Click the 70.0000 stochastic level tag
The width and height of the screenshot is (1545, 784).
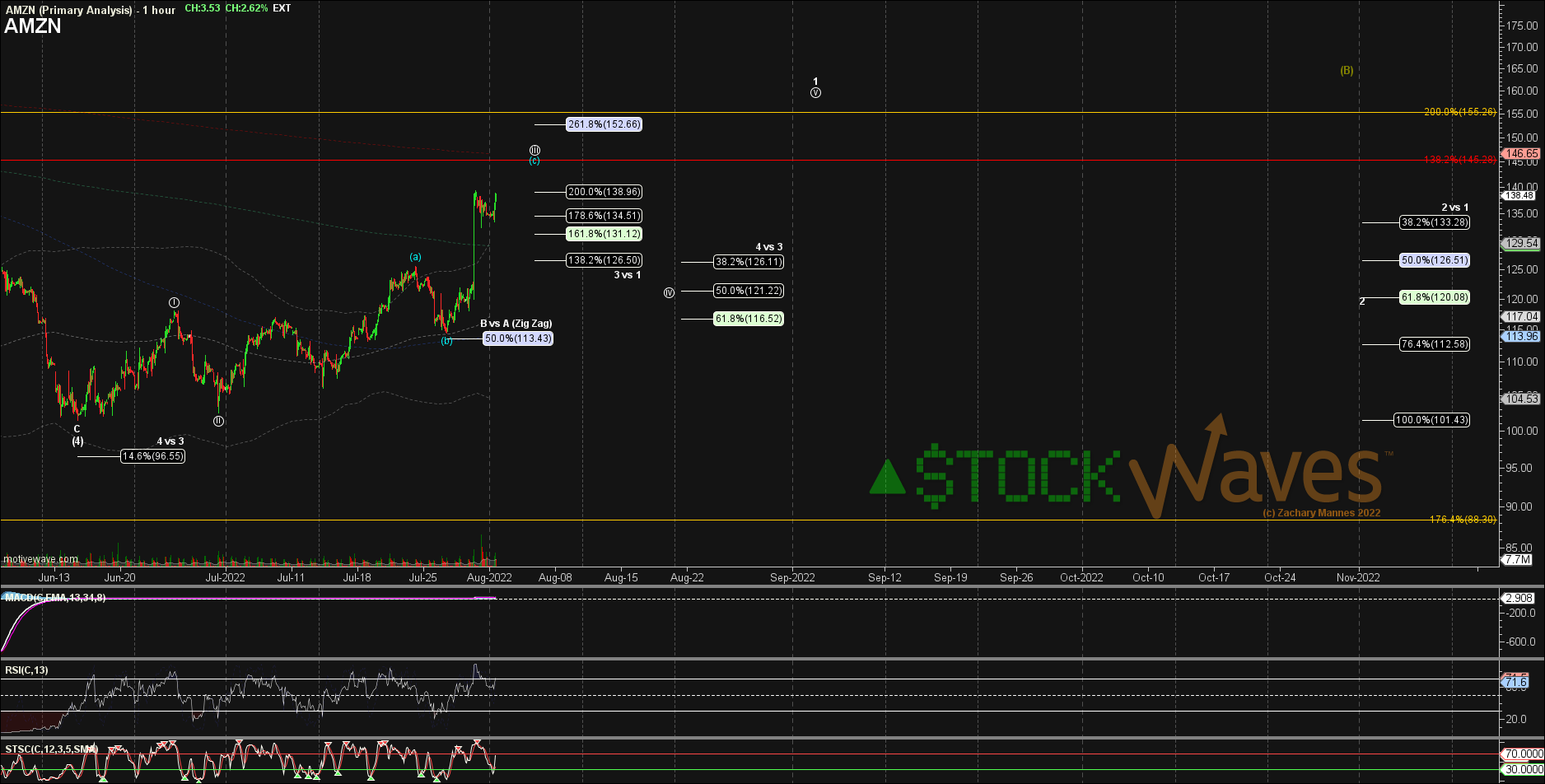(1523, 754)
